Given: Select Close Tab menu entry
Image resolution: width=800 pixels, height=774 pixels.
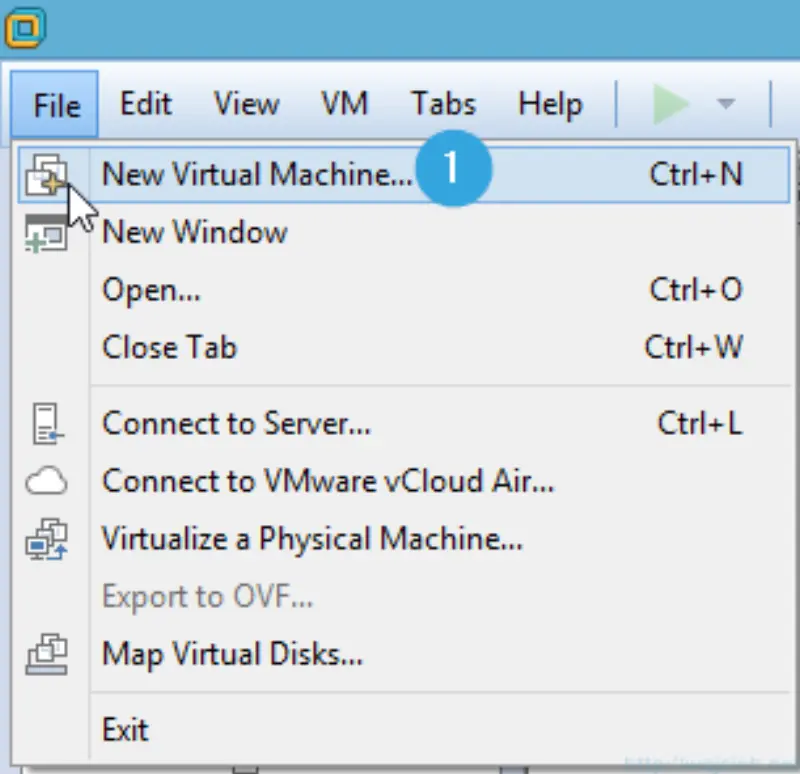Looking at the screenshot, I should tap(169, 348).
